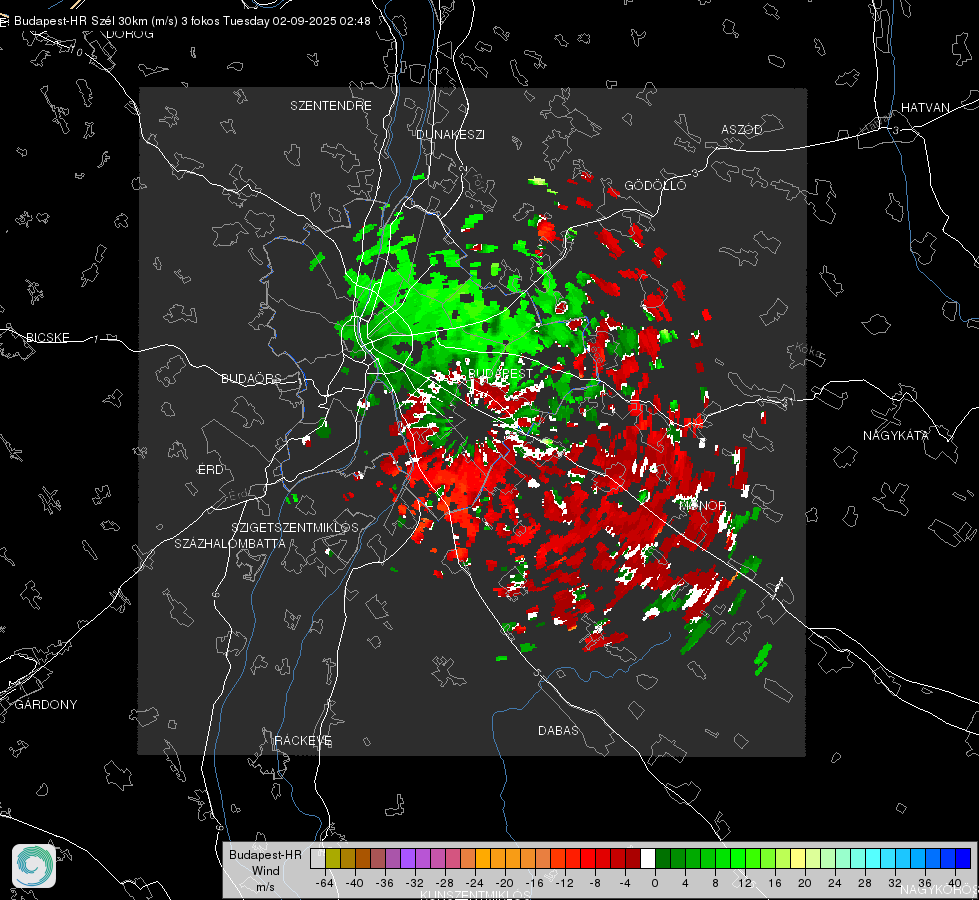Click the BUDAÖRS city label
This screenshot has width=979, height=900.
pyautogui.click(x=252, y=378)
